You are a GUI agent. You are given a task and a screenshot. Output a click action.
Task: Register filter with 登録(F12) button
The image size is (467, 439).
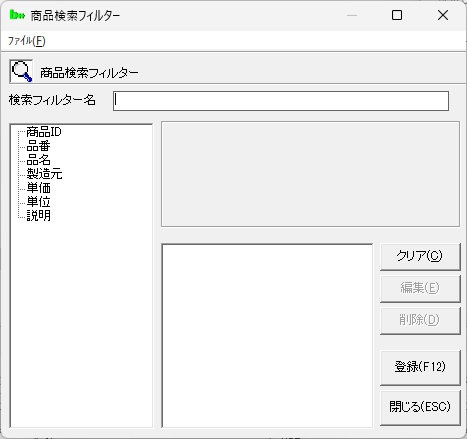pos(420,367)
